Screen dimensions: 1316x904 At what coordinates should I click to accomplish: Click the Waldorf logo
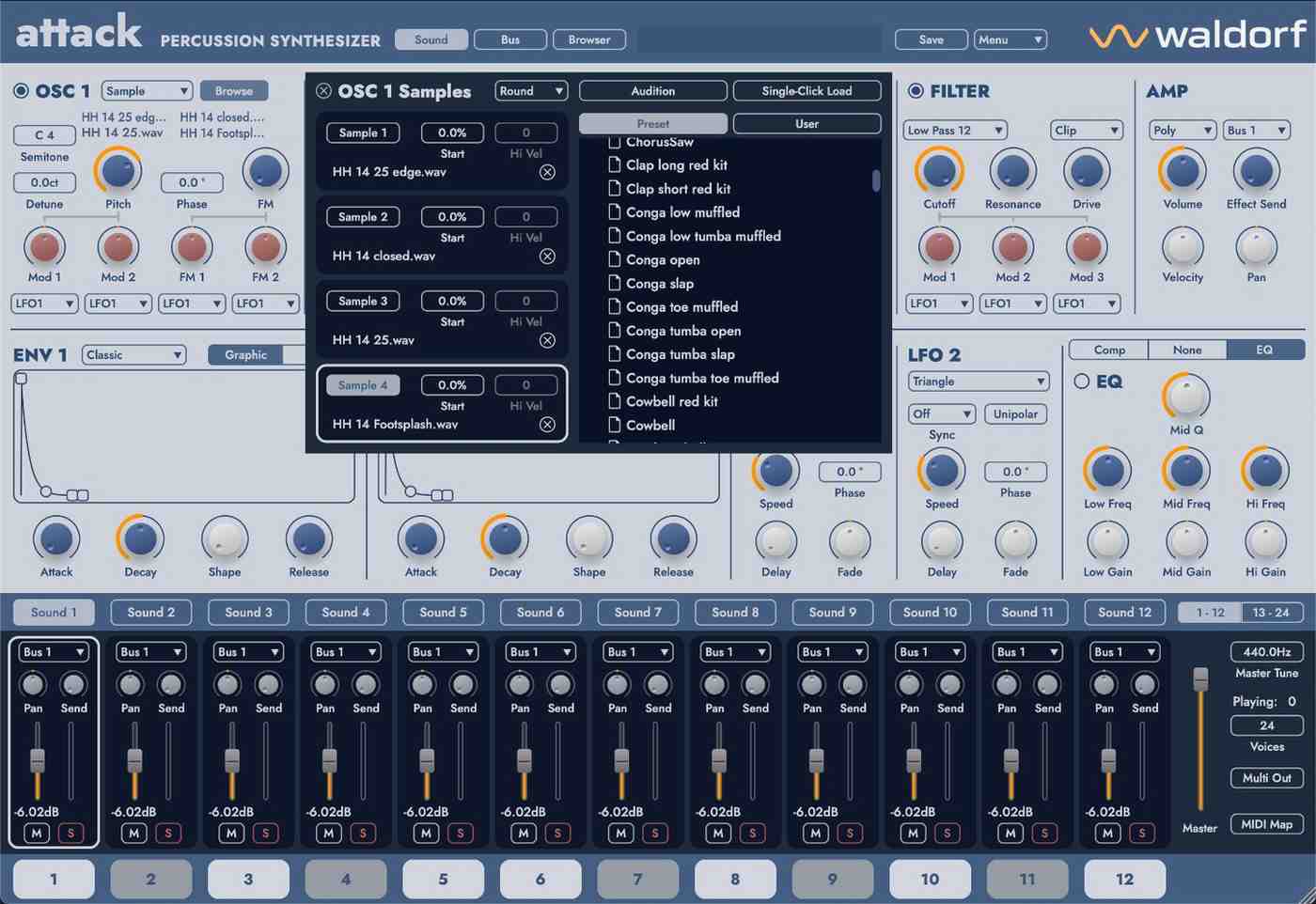1196,38
